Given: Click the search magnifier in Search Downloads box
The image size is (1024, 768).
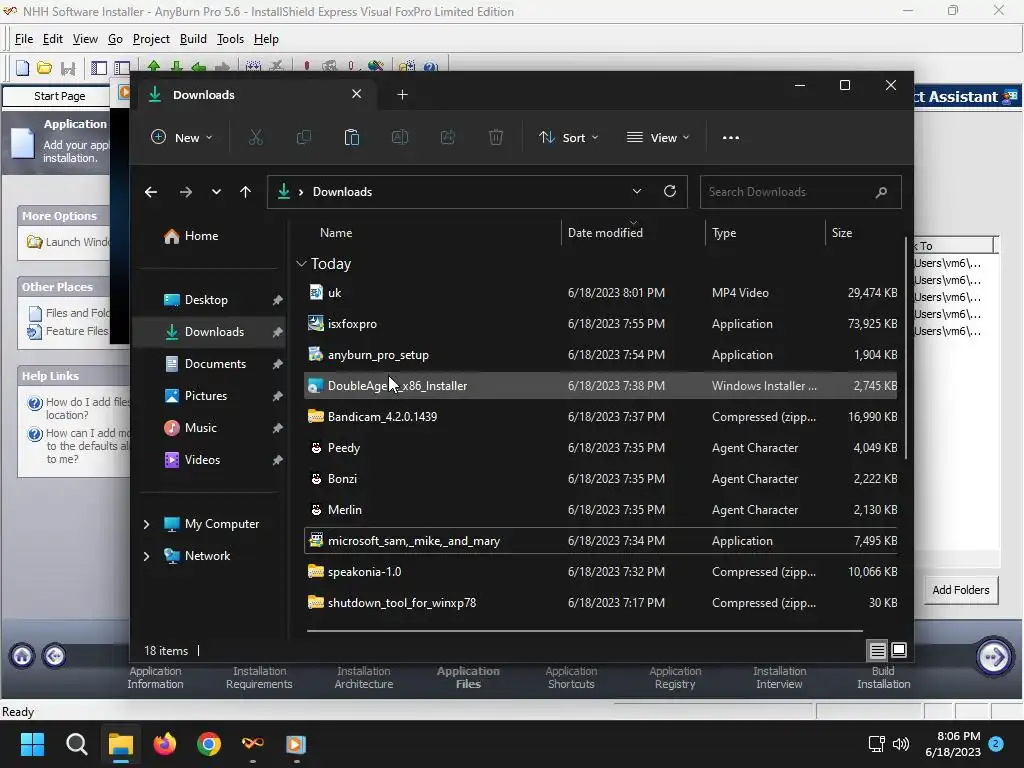Looking at the screenshot, I should 881,192.
